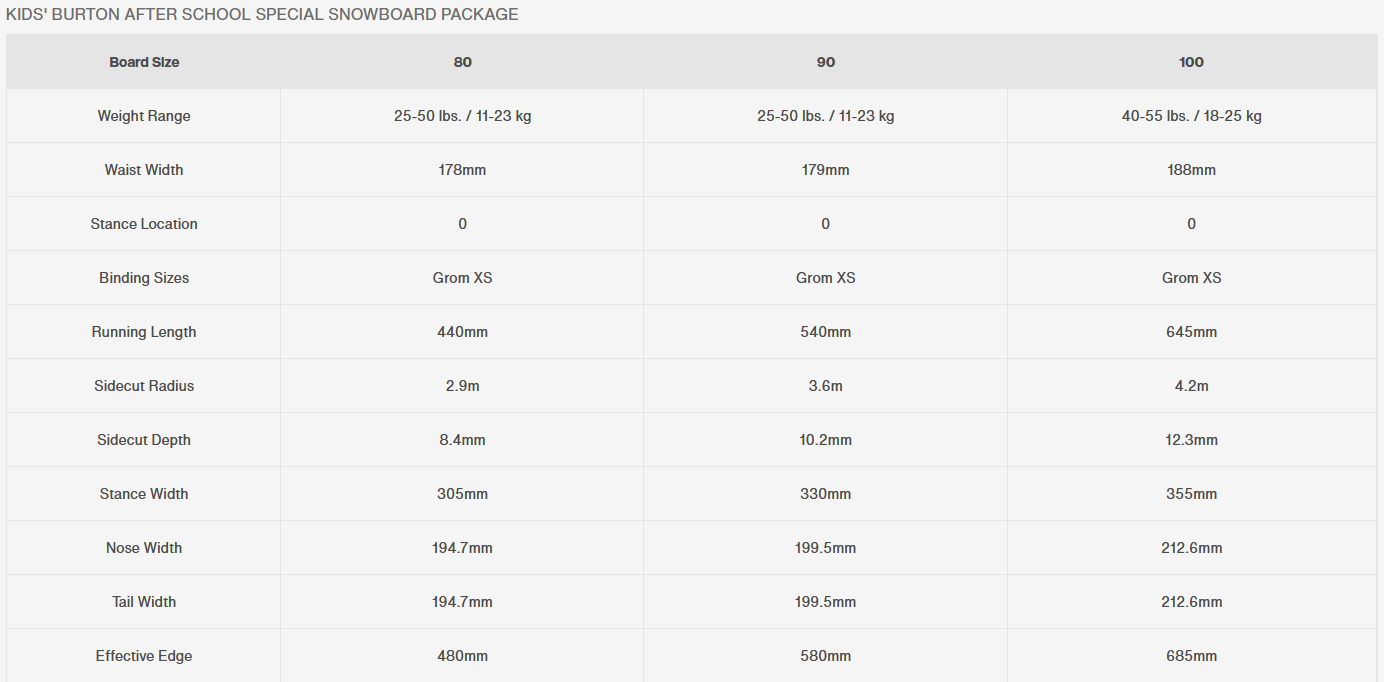Click the 645mm running length value

click(x=1191, y=332)
